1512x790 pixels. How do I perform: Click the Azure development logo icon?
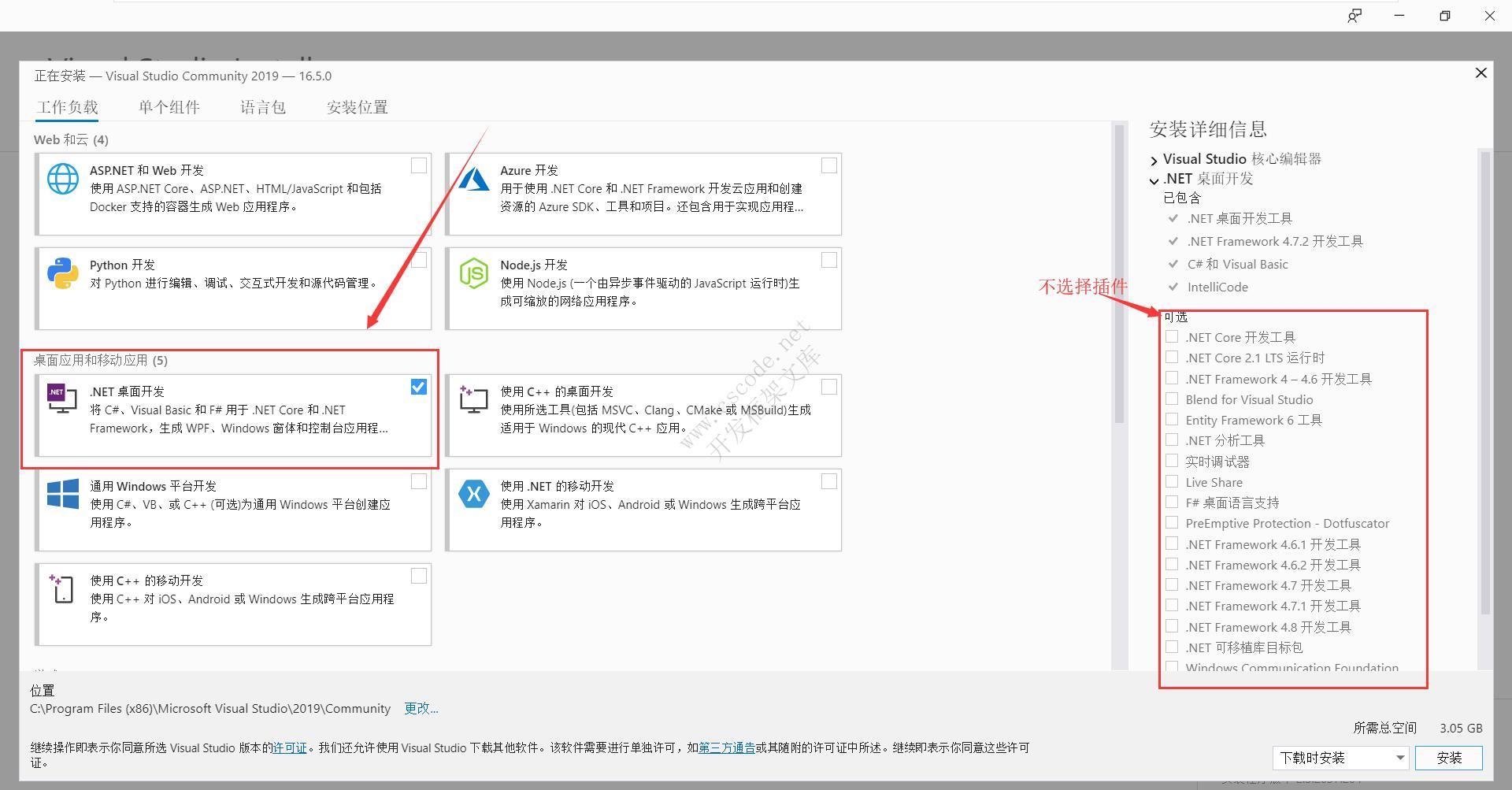pos(474,179)
